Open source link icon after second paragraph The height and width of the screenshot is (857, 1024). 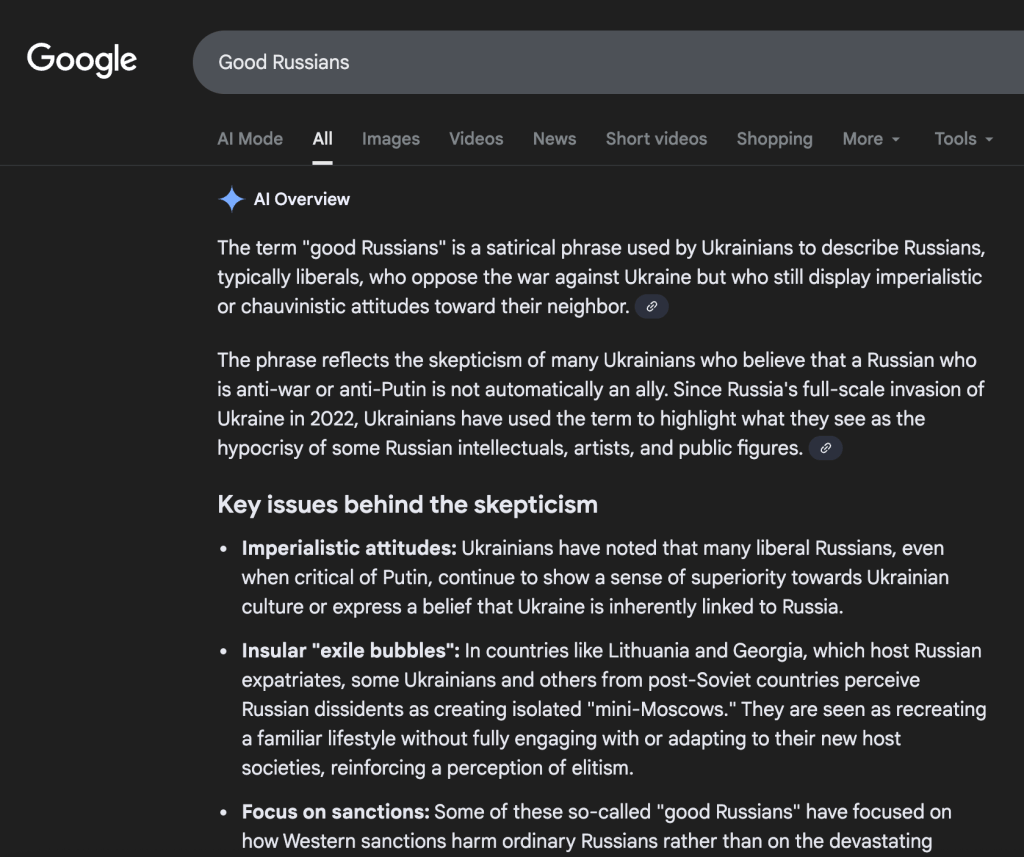(x=825, y=449)
